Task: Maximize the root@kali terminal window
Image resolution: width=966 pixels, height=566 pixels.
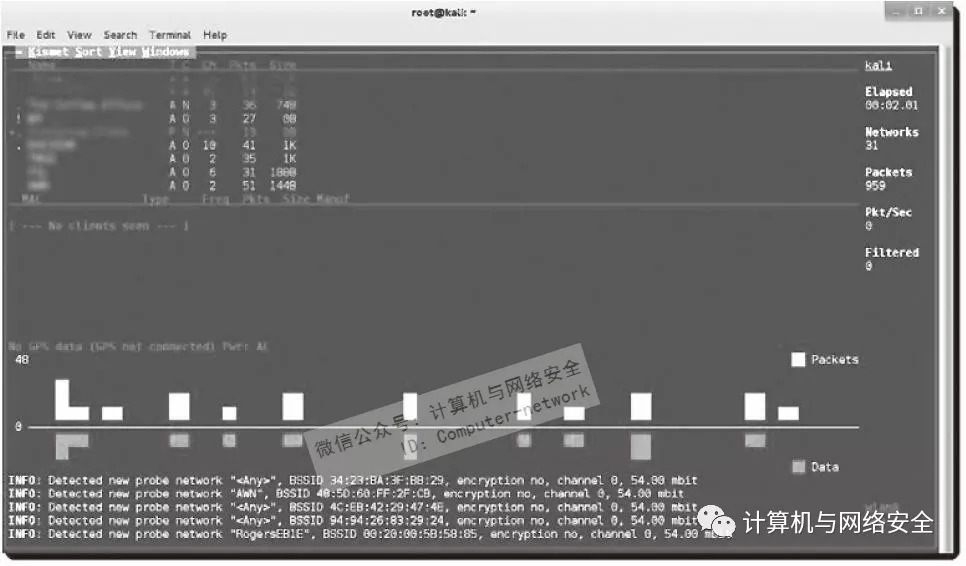Action: 918,11
